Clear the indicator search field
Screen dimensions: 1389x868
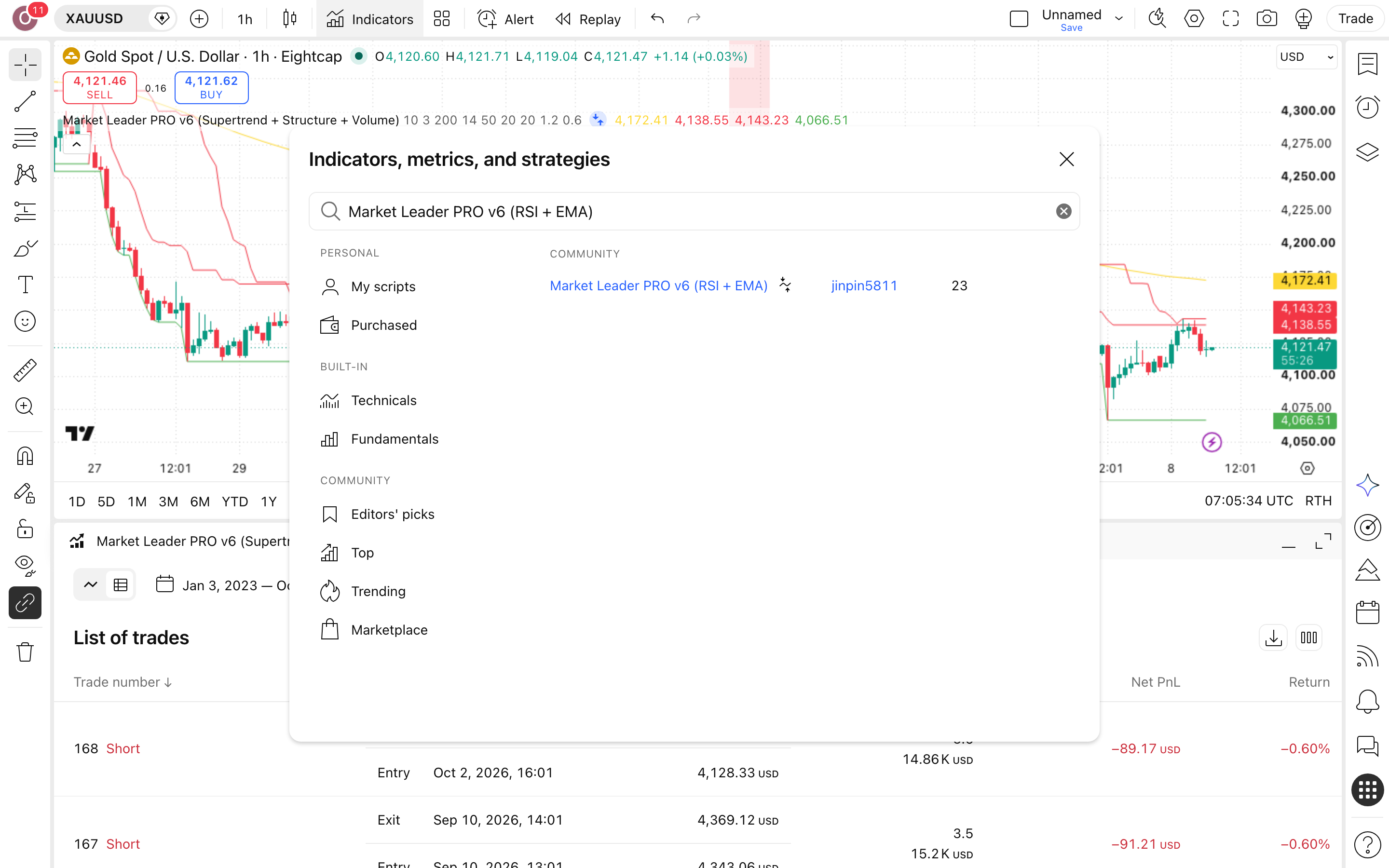[1063, 212]
